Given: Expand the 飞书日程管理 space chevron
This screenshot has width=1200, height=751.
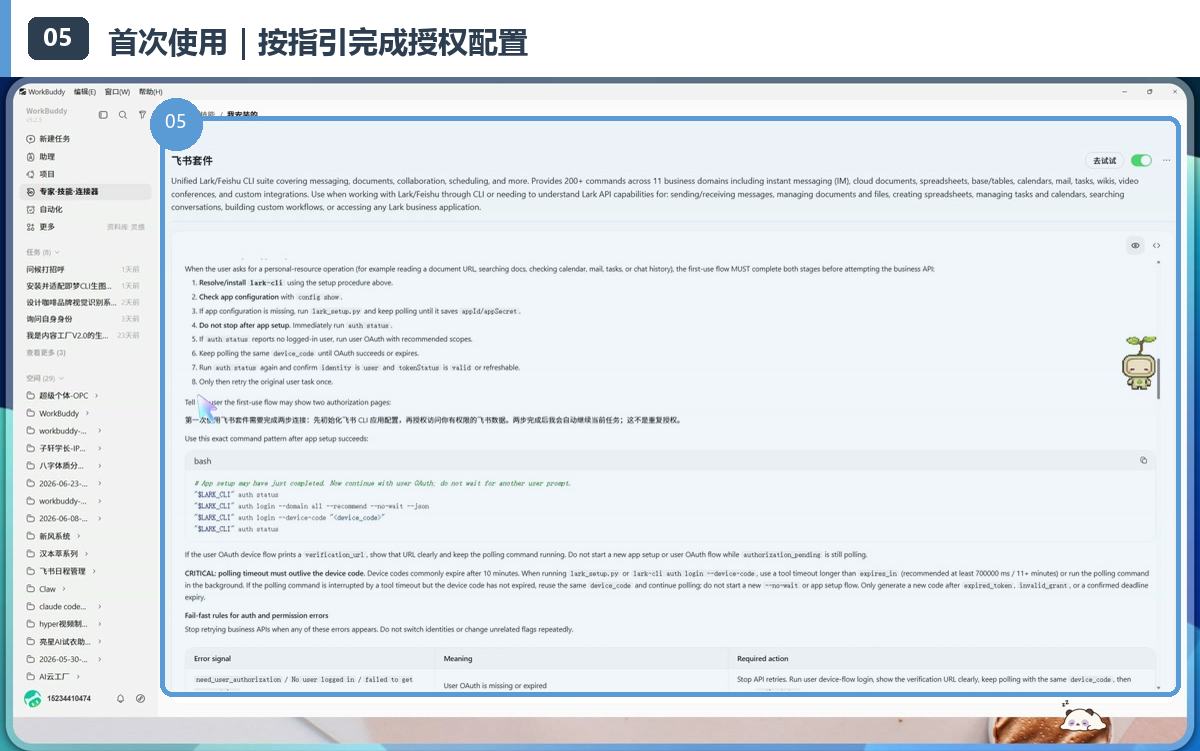Looking at the screenshot, I should 94,571.
